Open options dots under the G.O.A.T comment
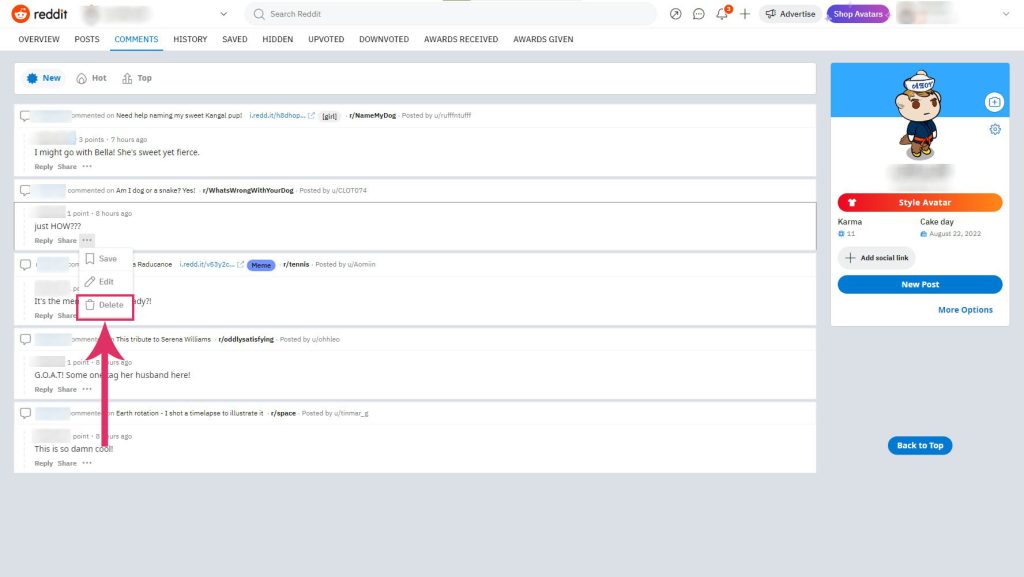This screenshot has height=577, width=1024. point(87,389)
